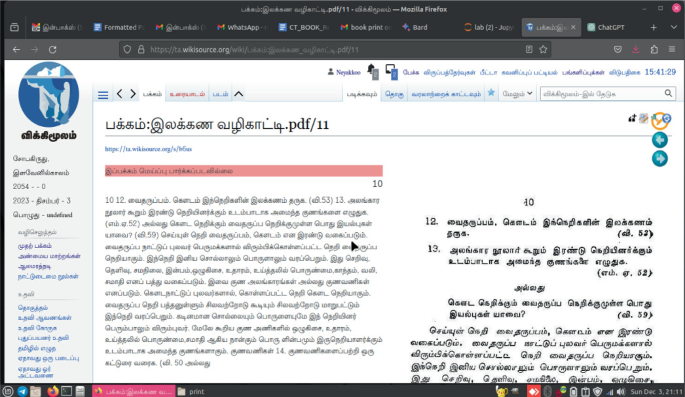This screenshot has height=397, width=685.
Task: Bookmark this page with the star
Action: pos(543,49)
